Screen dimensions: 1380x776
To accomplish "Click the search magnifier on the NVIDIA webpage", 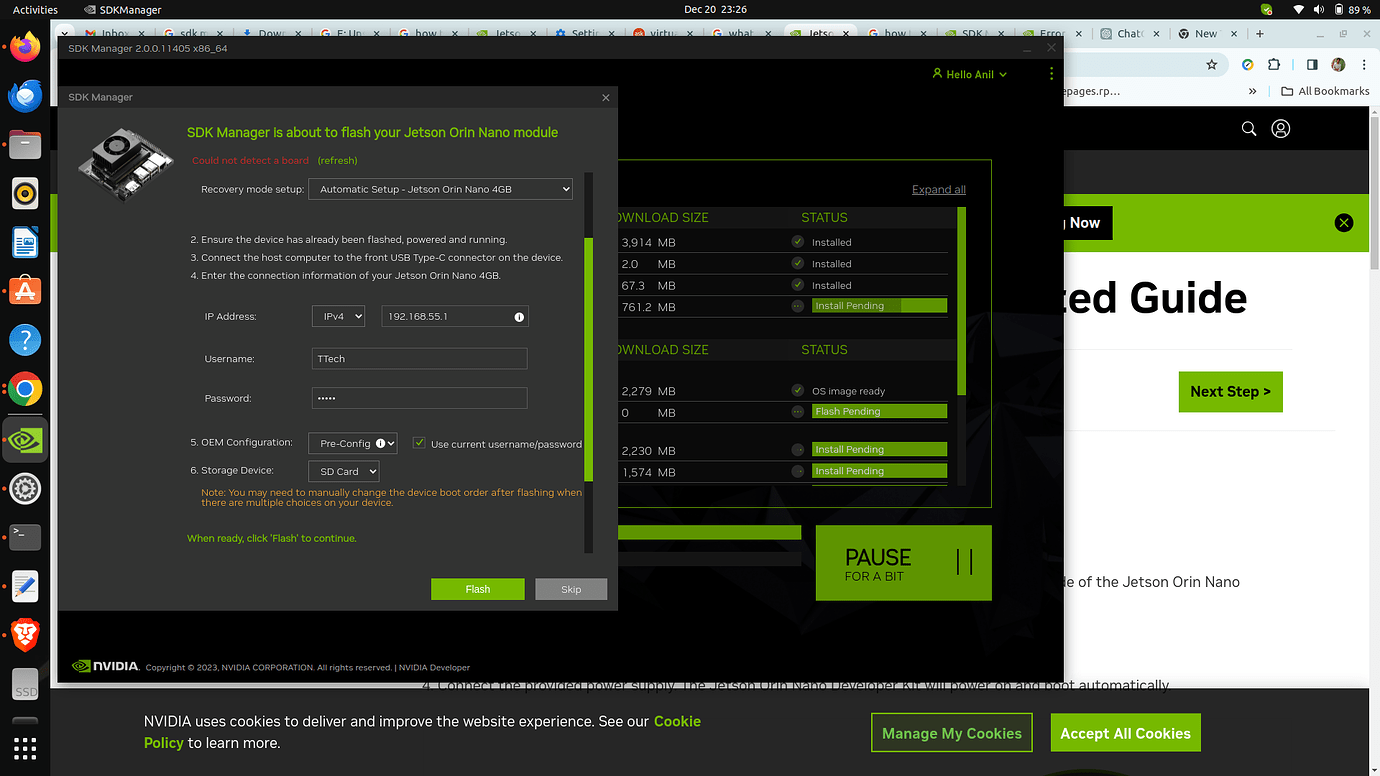I will coord(1248,128).
